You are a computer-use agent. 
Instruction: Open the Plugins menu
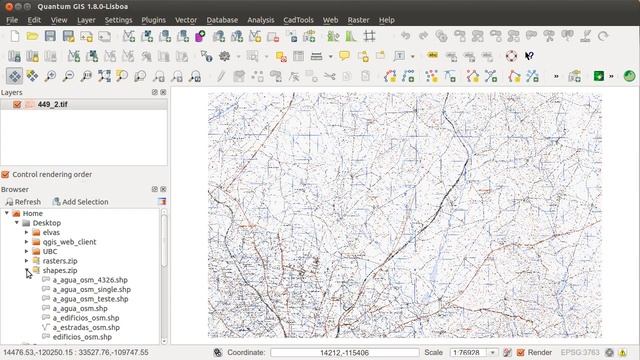tap(153, 20)
